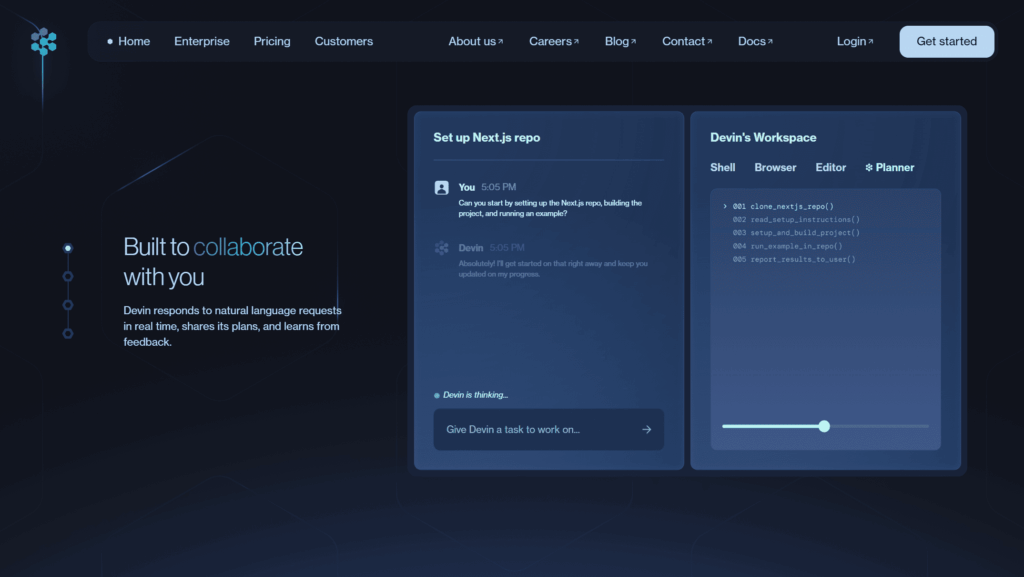The image size is (1024, 577).
Task: Click the Cognition logo in top-left corner
Action: click(43, 41)
